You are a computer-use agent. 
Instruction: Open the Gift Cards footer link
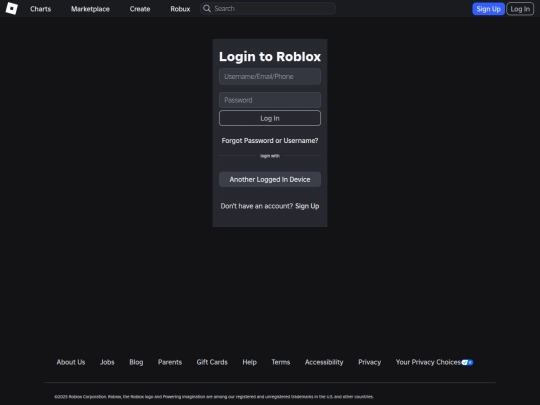(x=212, y=362)
